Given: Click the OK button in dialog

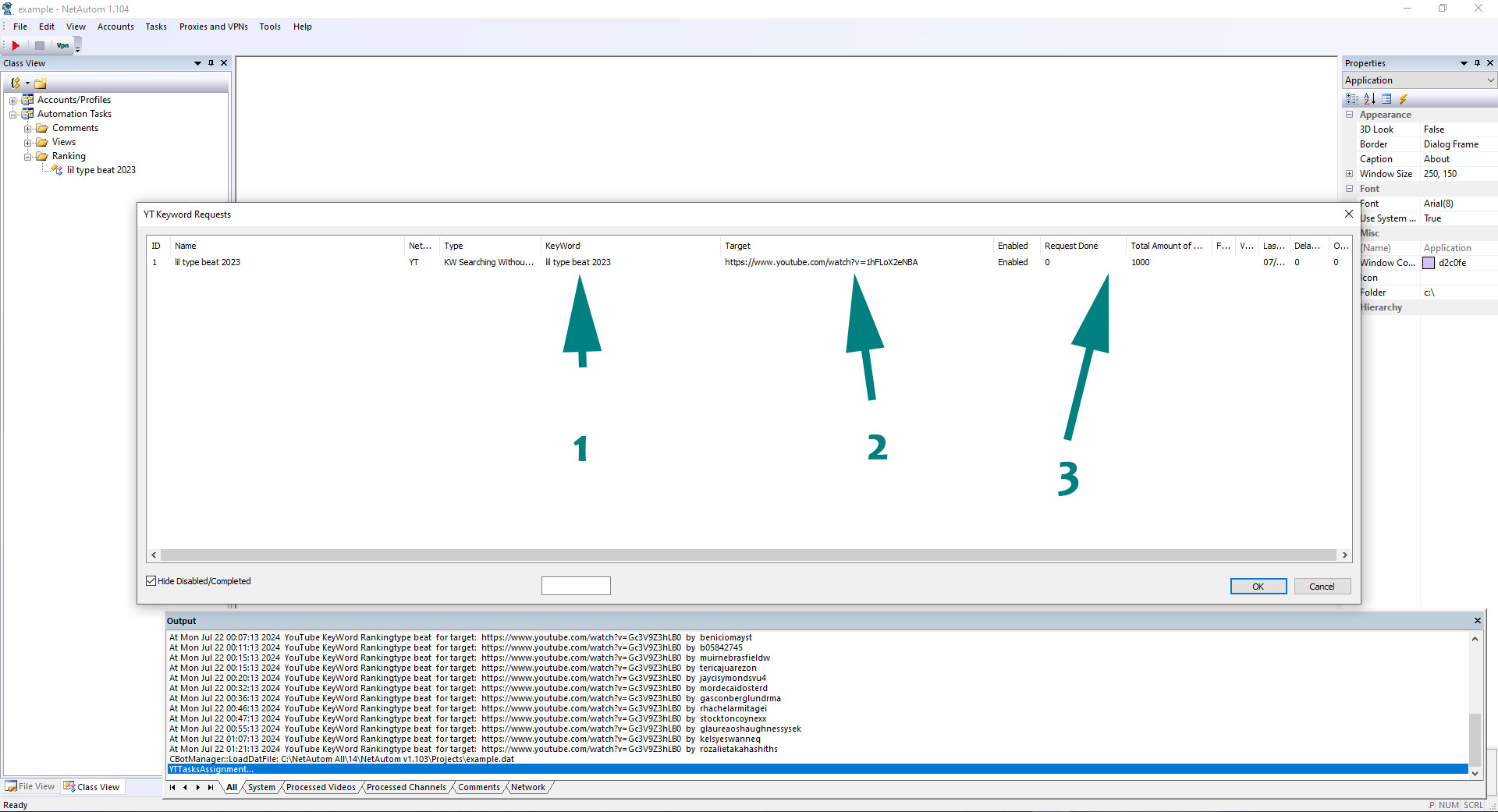Looking at the screenshot, I should (1258, 587).
